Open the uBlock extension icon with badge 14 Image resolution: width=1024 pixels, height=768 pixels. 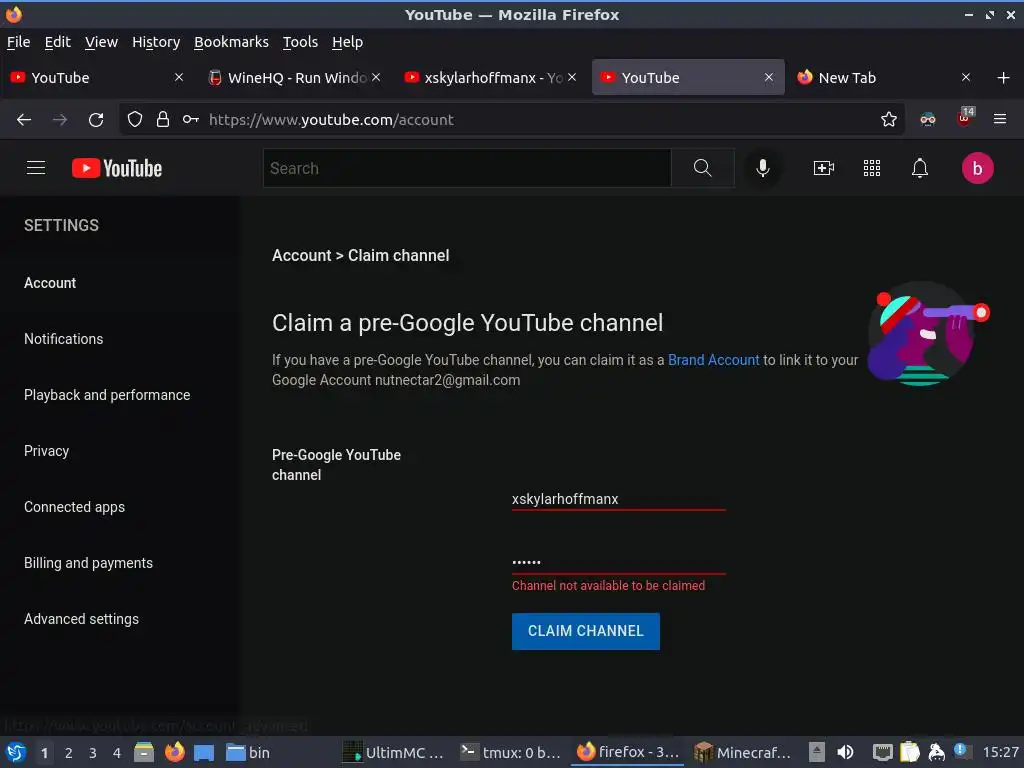pyautogui.click(x=965, y=118)
